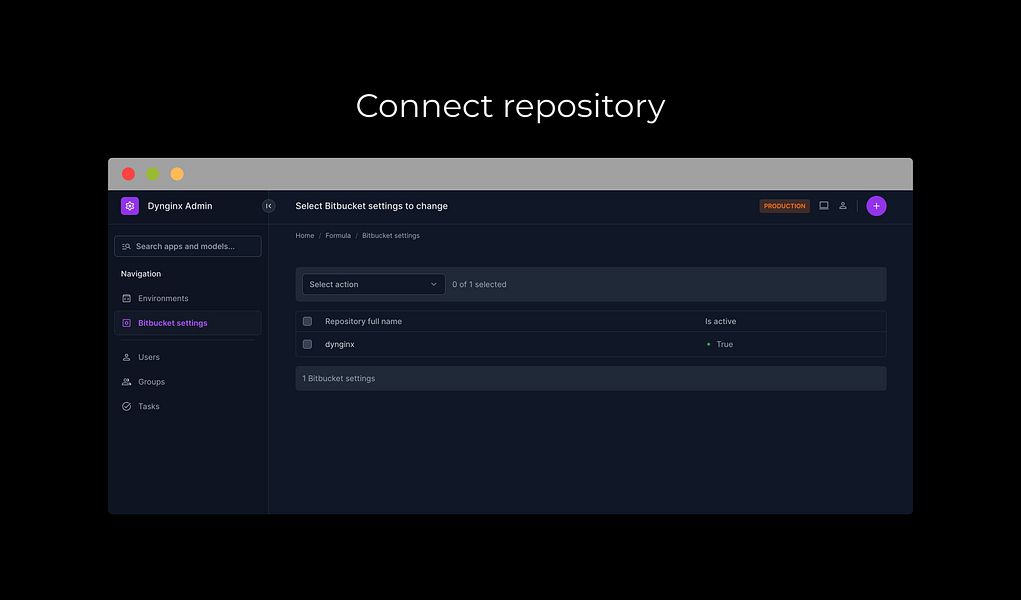Click the Environments icon in the sidebar

126,298
